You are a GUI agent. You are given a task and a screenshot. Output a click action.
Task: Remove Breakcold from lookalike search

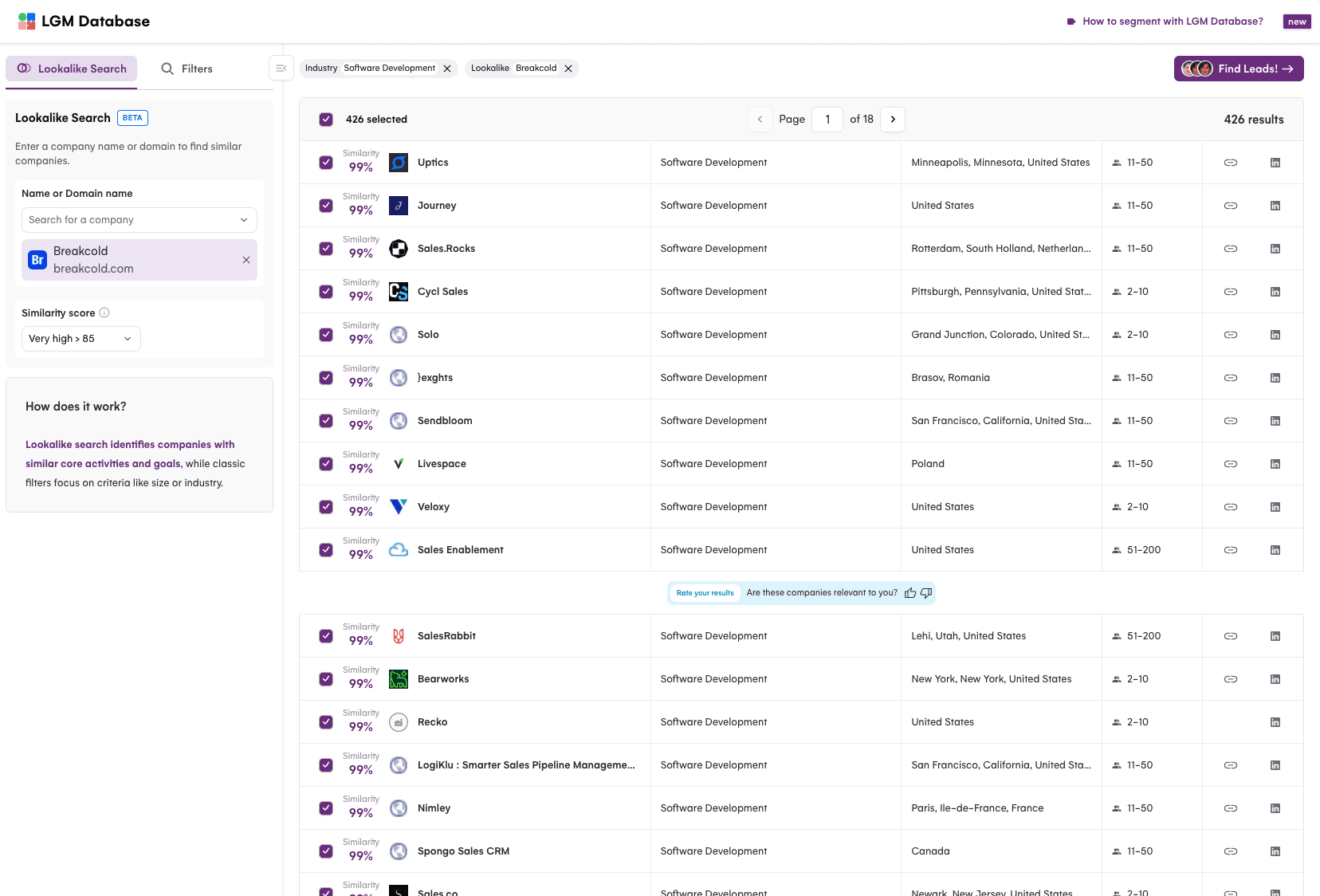point(246,260)
